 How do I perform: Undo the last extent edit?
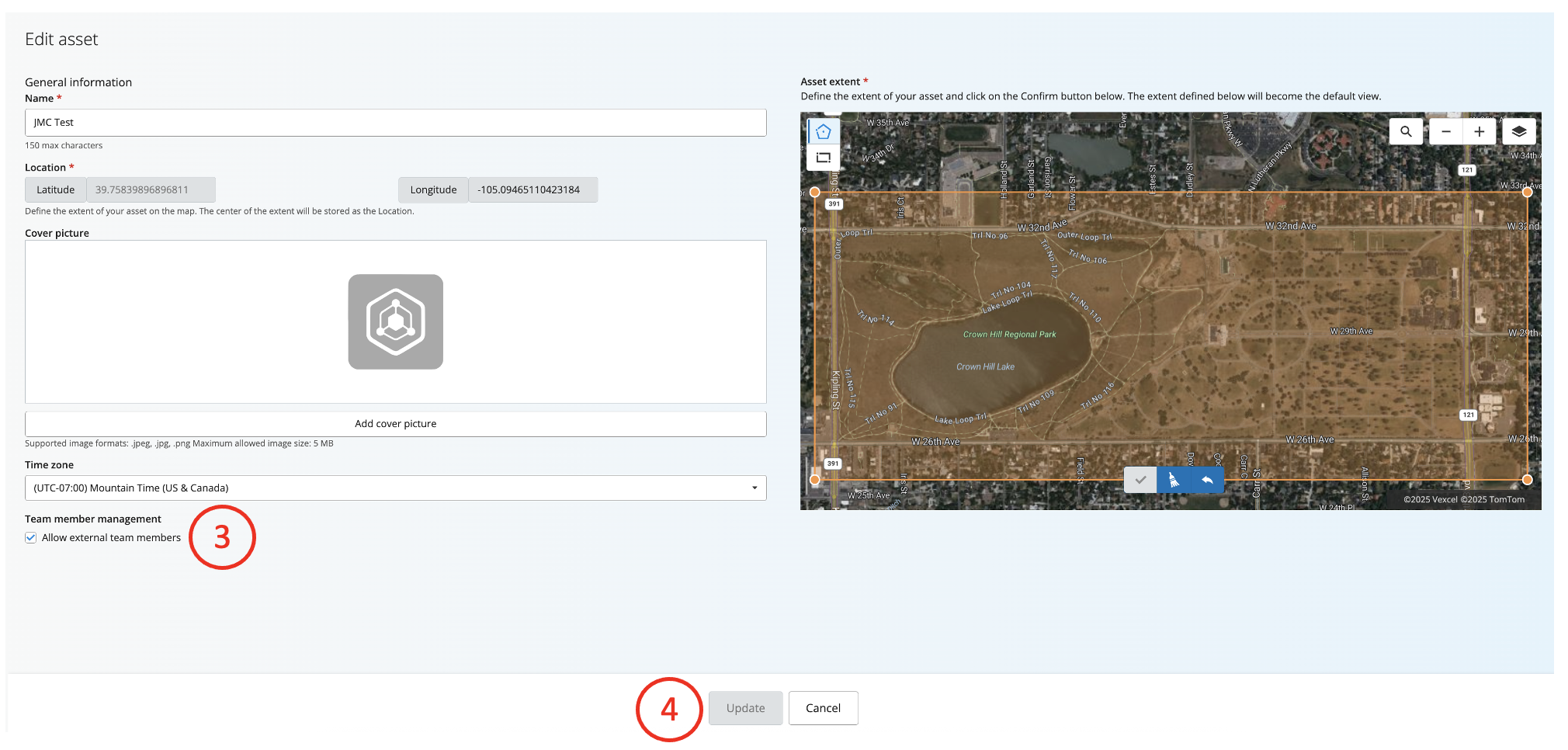point(1207,480)
